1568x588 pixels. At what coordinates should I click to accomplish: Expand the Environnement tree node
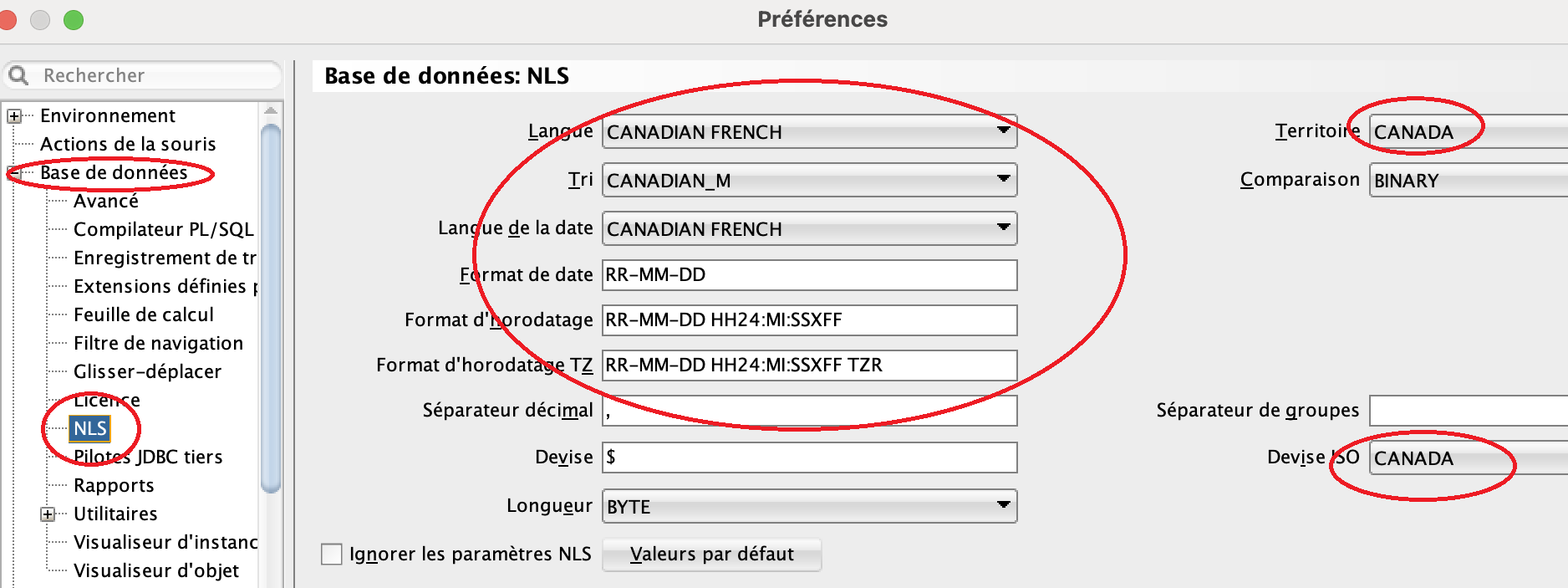tap(14, 116)
